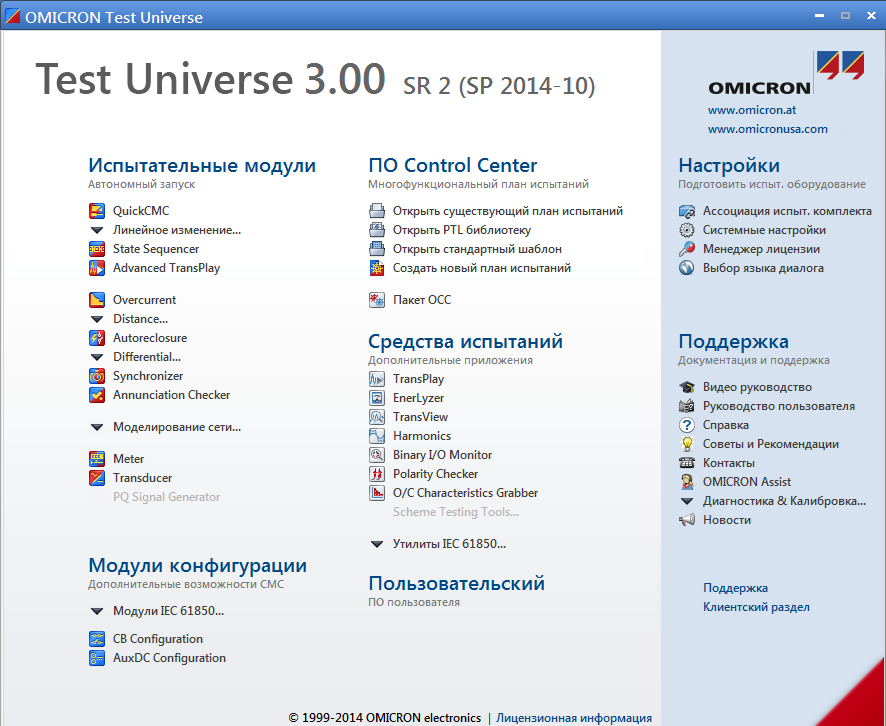Click the OMICRON logo image
This screenshot has height=726, width=886.
pyautogui.click(x=785, y=73)
